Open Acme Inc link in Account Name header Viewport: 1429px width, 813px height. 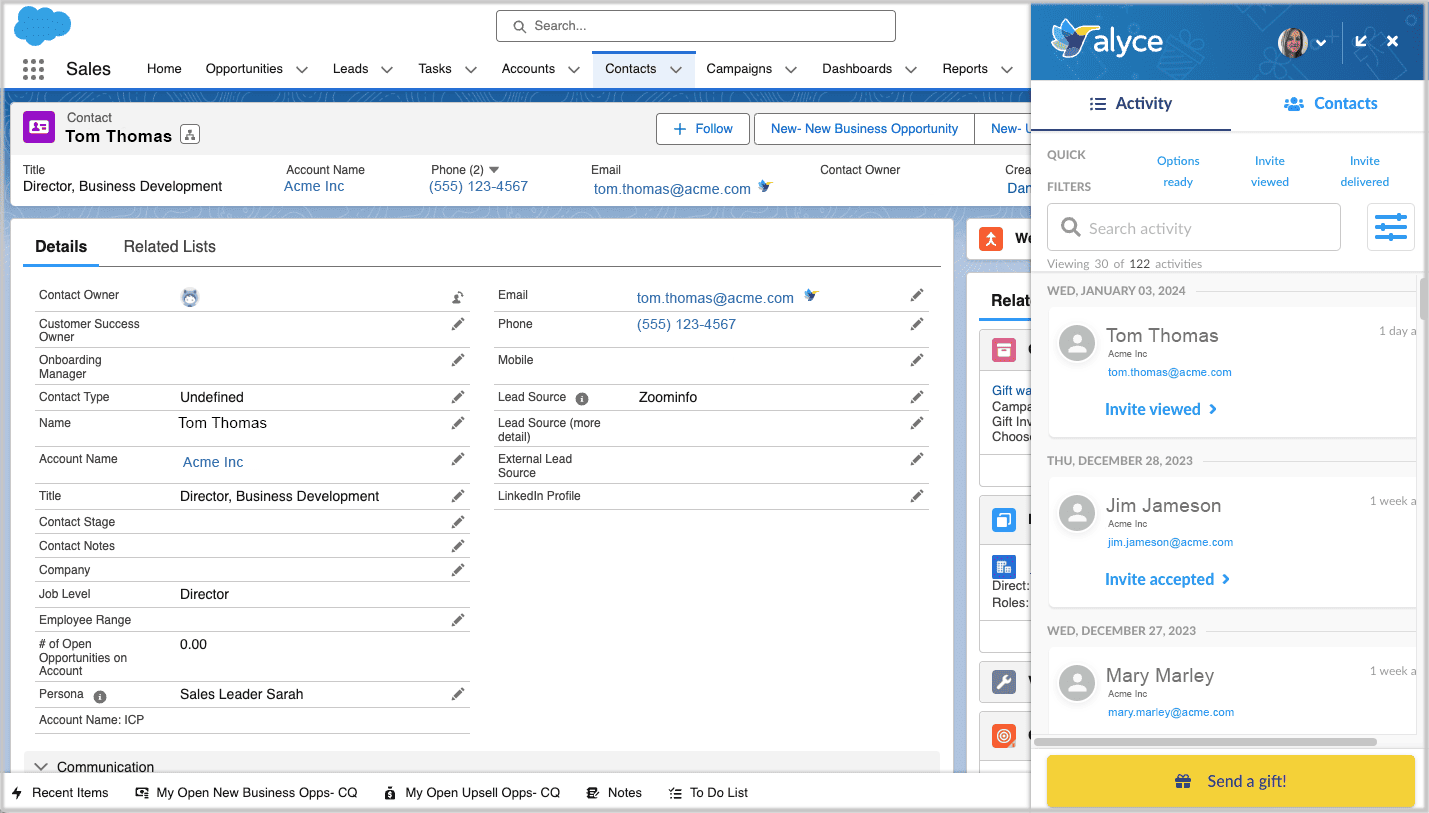pos(314,186)
